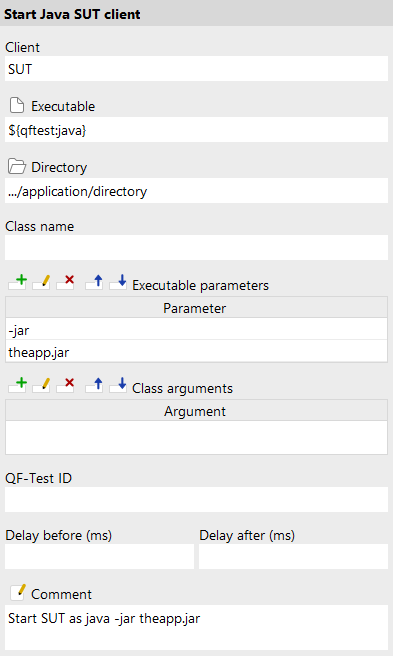Remove the selected class argument

(66, 385)
